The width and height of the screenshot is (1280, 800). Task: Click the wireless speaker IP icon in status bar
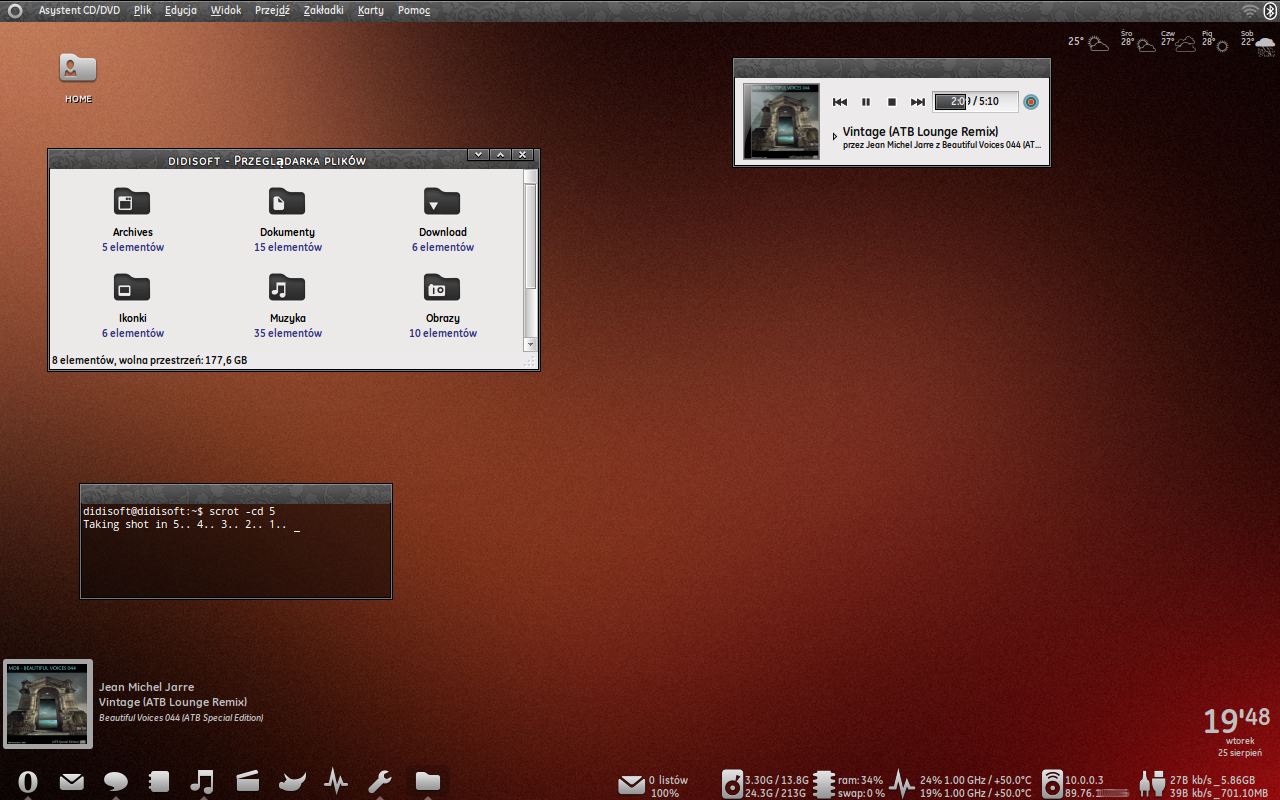point(1052,785)
